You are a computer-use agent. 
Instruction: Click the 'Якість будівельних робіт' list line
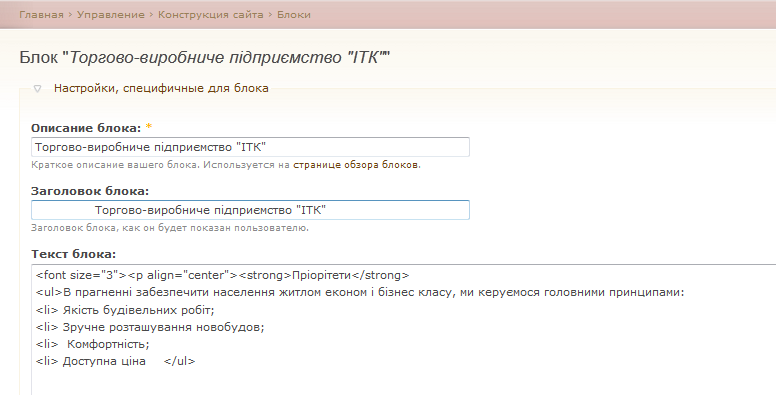tap(125, 310)
